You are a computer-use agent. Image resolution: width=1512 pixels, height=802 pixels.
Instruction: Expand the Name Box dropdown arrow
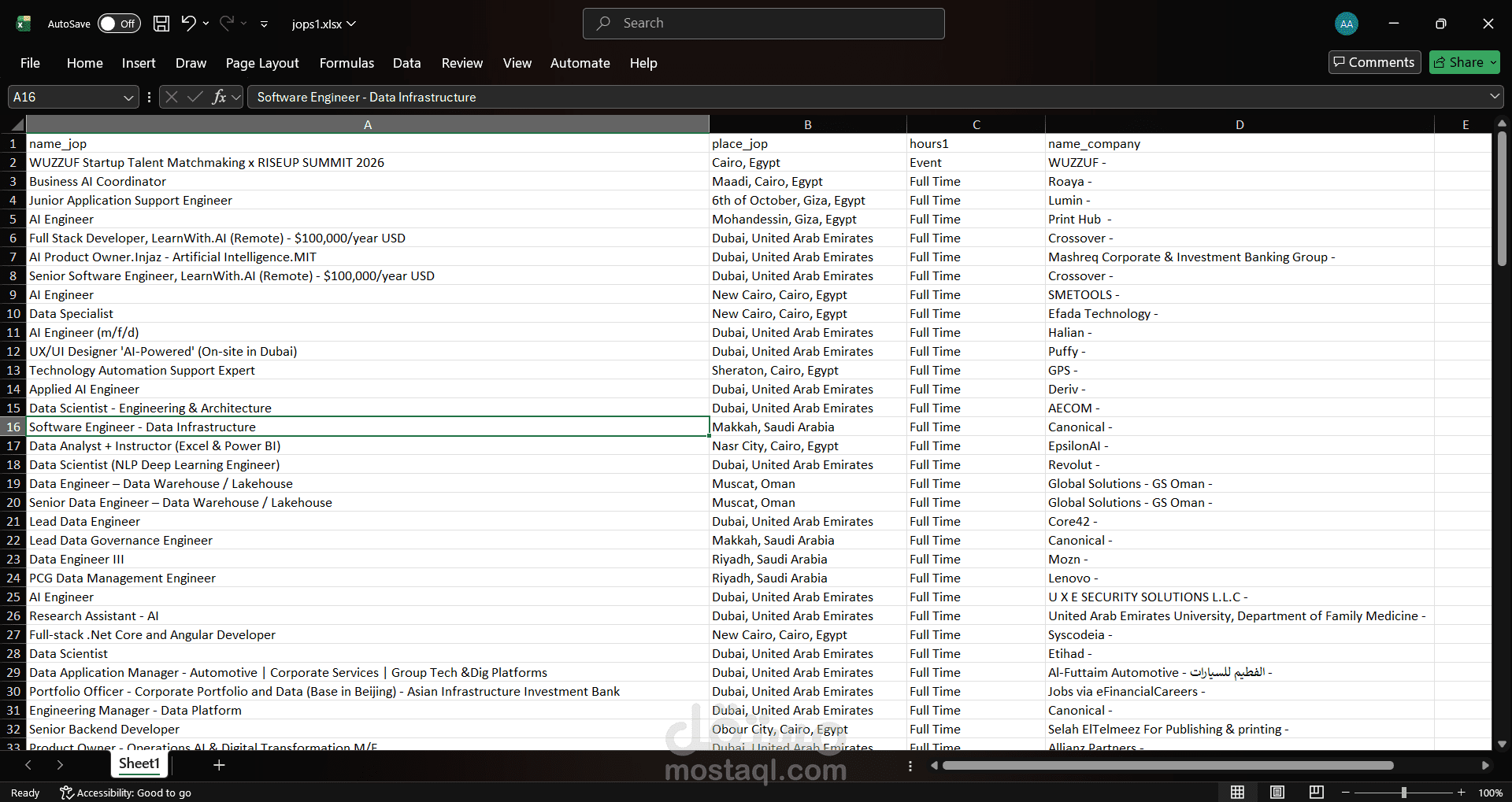pyautogui.click(x=128, y=97)
